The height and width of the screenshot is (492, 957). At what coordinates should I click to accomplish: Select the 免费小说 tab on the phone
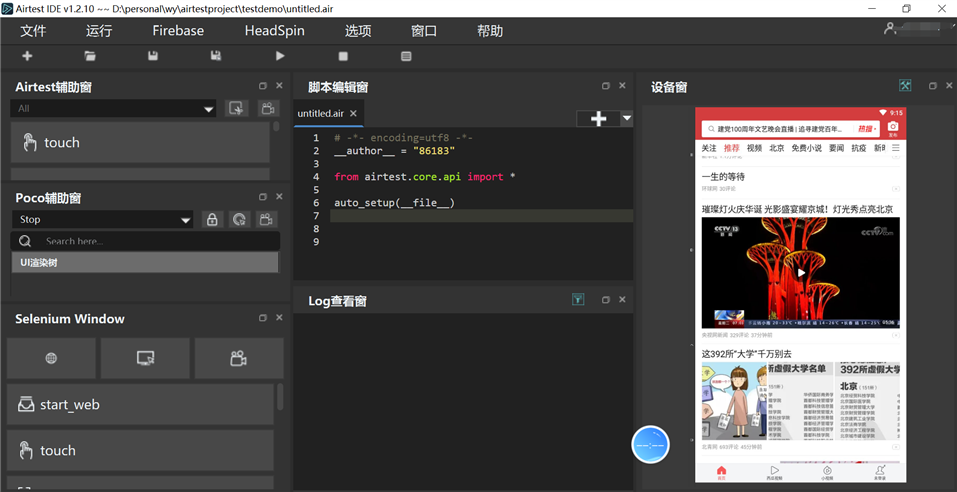(x=807, y=148)
